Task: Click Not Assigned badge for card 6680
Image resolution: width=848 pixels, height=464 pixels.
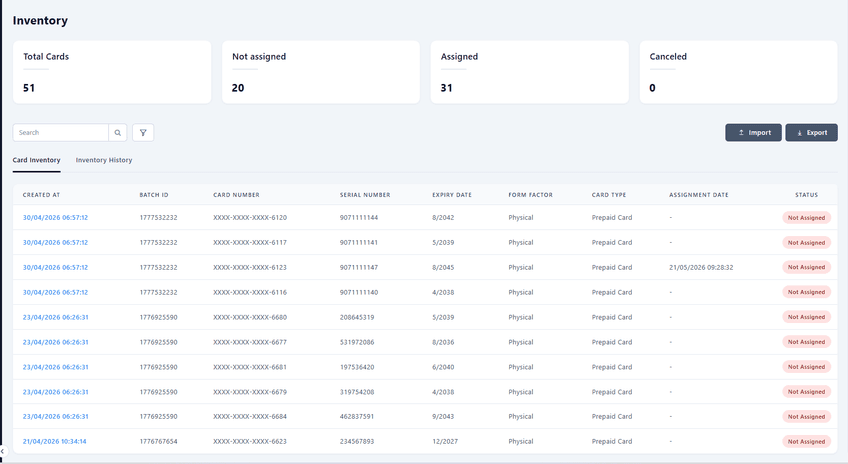Action: (x=806, y=317)
